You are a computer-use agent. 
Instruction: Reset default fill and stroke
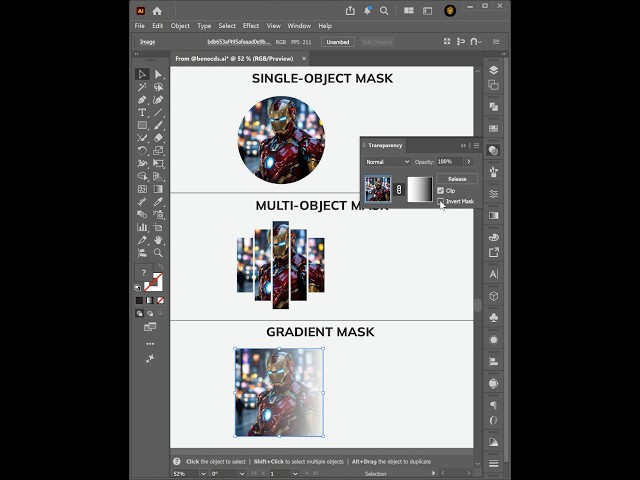pos(138,288)
